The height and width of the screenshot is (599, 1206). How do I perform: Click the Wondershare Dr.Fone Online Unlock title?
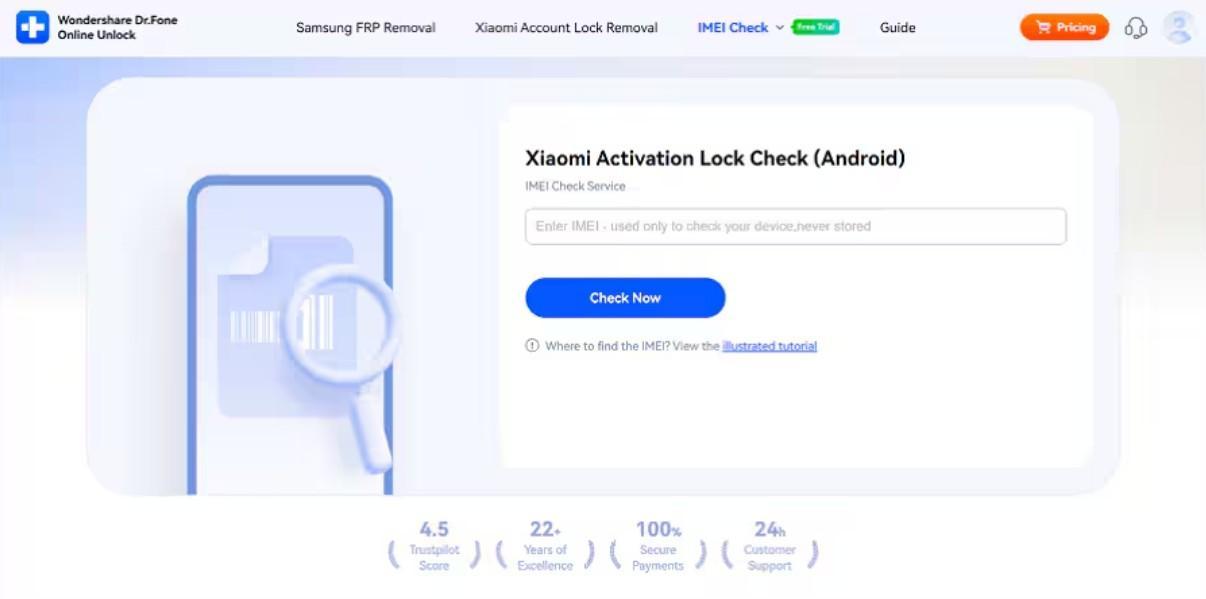pos(117,27)
